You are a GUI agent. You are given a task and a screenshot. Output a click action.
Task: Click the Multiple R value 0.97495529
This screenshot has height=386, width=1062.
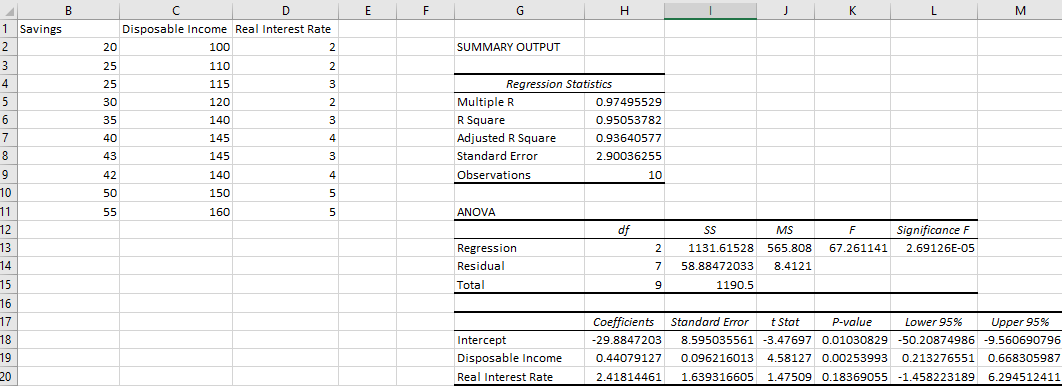point(624,102)
